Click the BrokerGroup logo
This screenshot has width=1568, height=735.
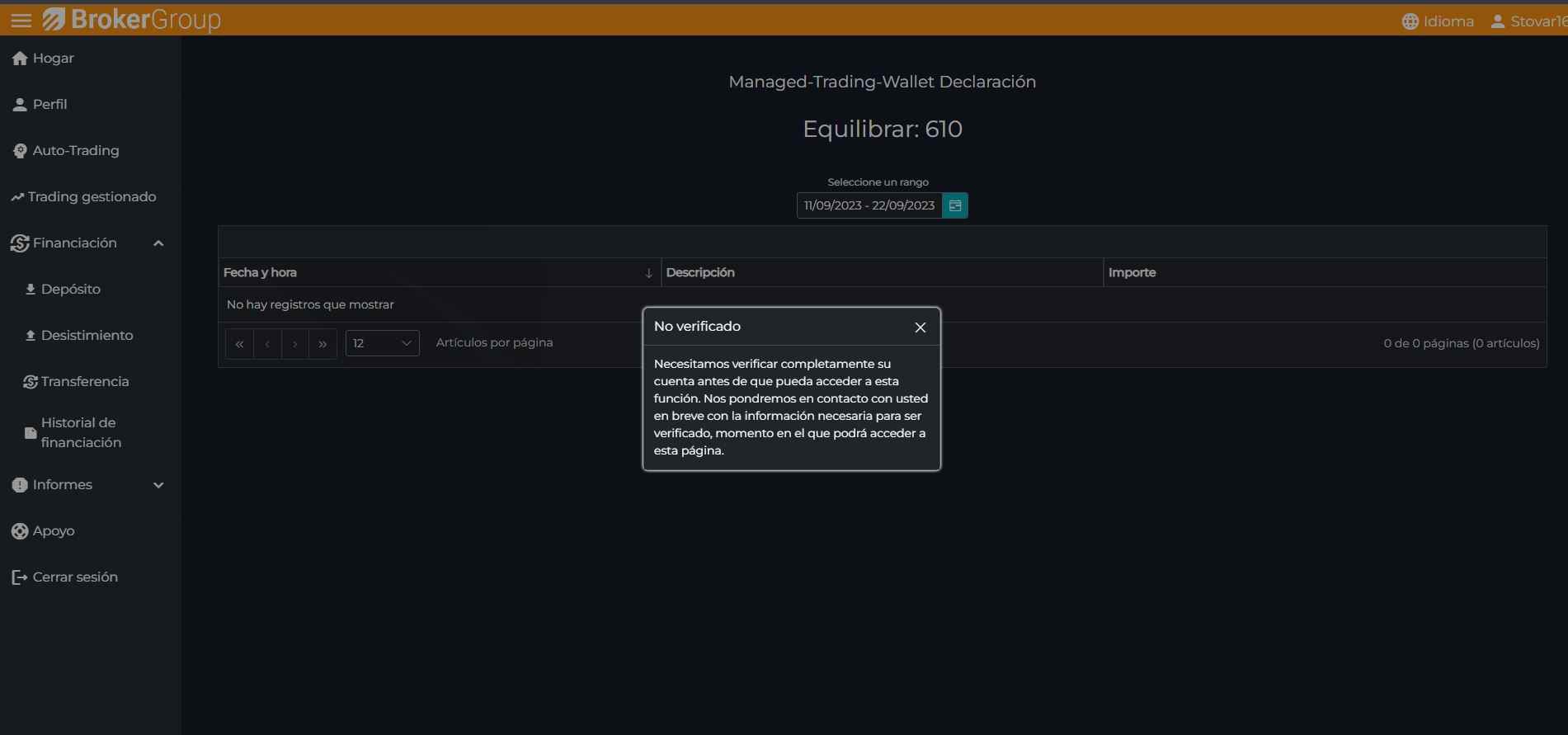(132, 19)
